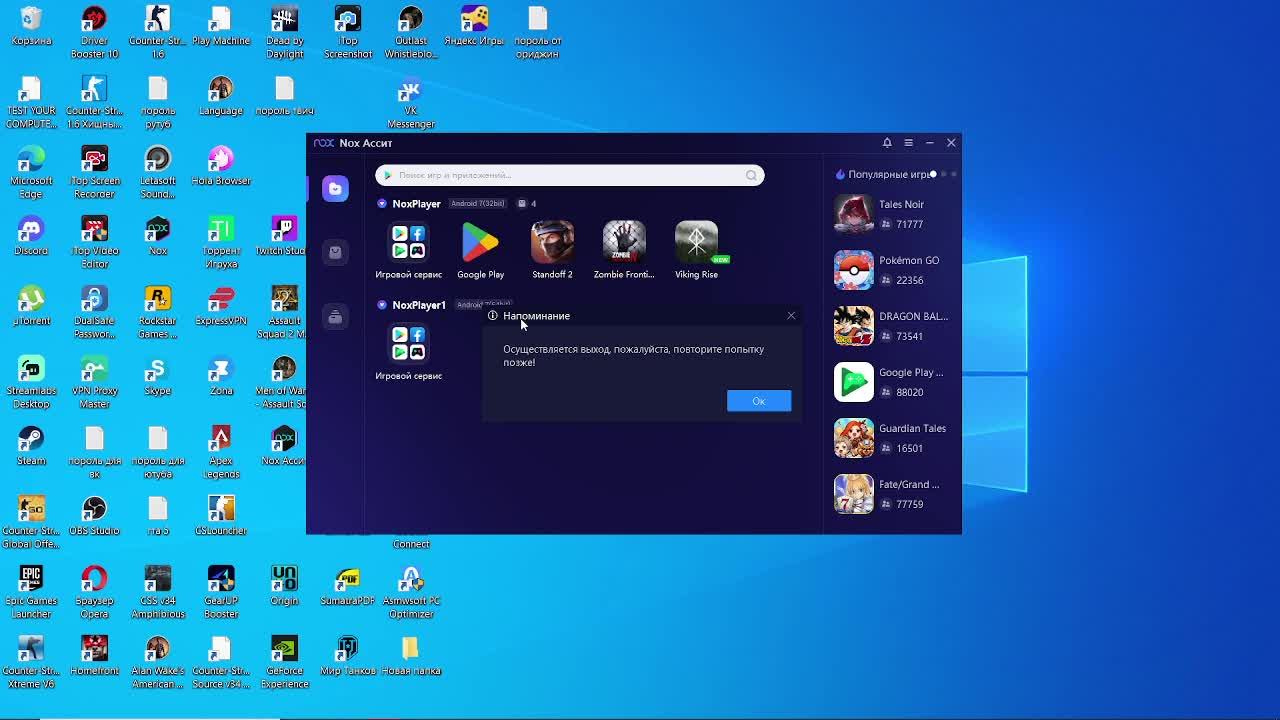
Task: Select Hola Browser desktop shortcut
Action: pyautogui.click(x=221, y=167)
